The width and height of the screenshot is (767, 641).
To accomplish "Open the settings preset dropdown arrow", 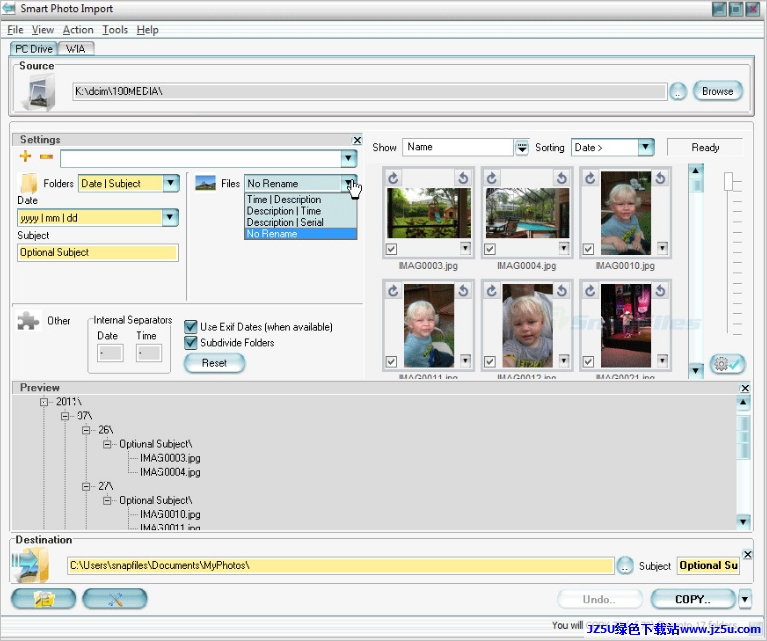I will tap(348, 158).
